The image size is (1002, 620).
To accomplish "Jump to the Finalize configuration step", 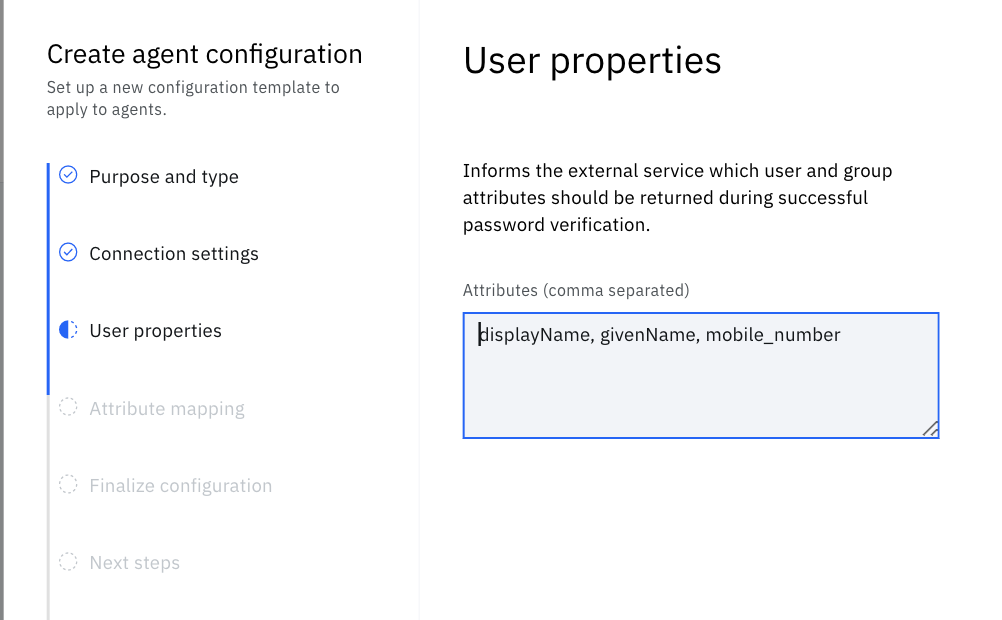I will [x=181, y=486].
